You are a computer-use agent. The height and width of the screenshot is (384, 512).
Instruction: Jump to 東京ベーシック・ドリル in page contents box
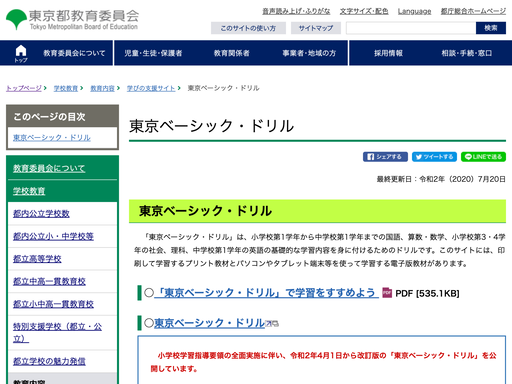point(52,138)
